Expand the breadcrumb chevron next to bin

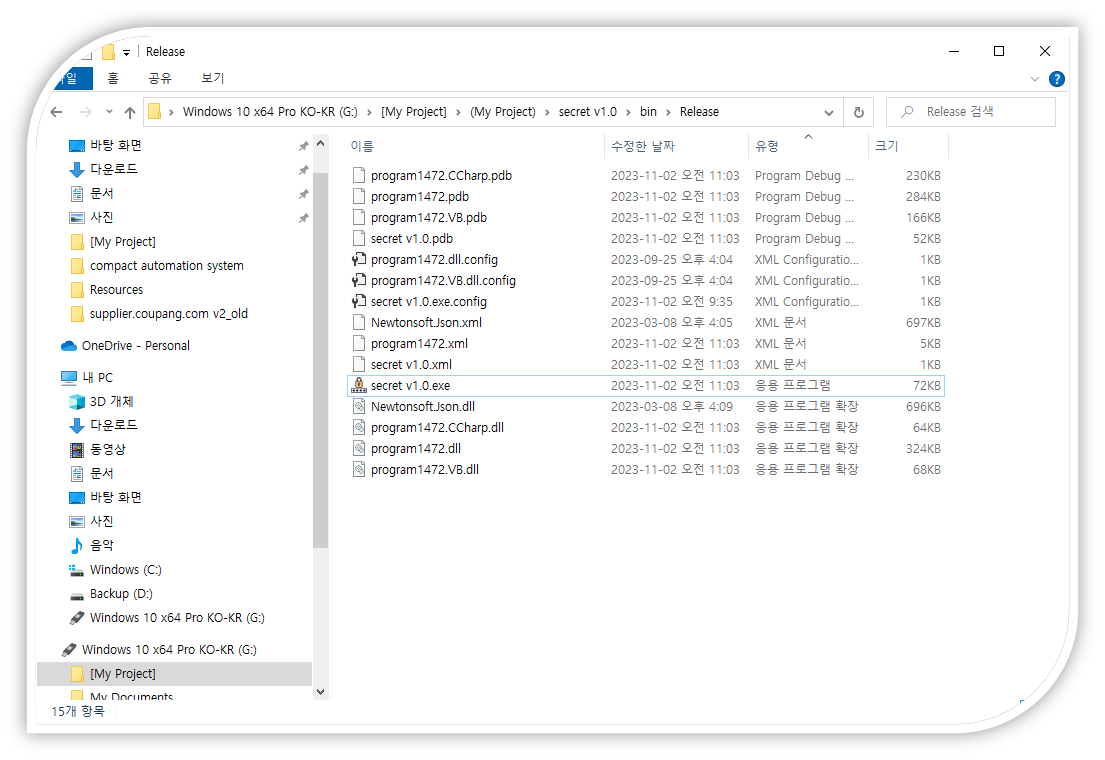(x=670, y=112)
